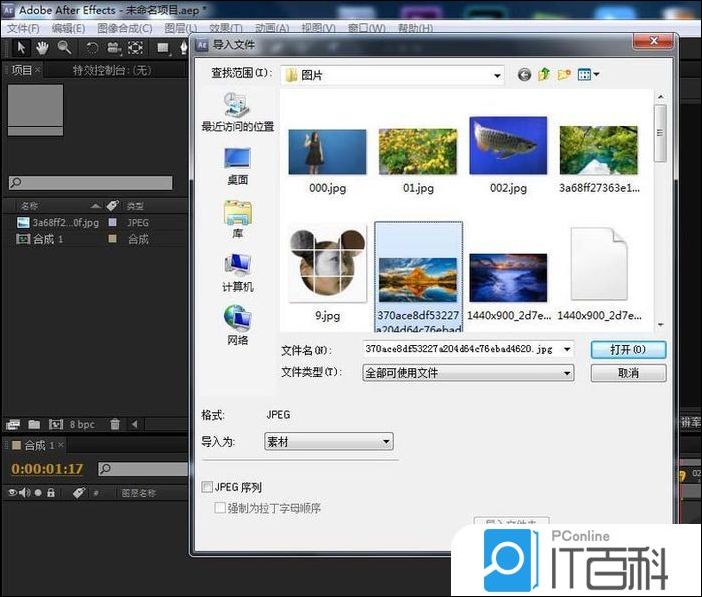The image size is (702, 597).
Task: Select the Rotation tool
Action: pos(92,47)
